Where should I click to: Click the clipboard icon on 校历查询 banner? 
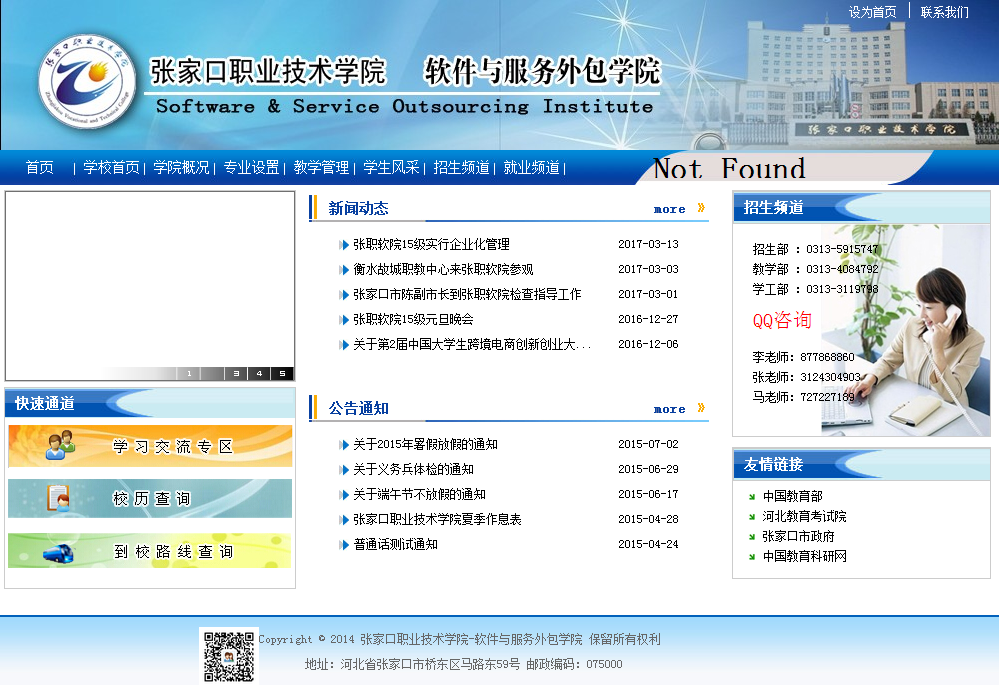tap(59, 498)
